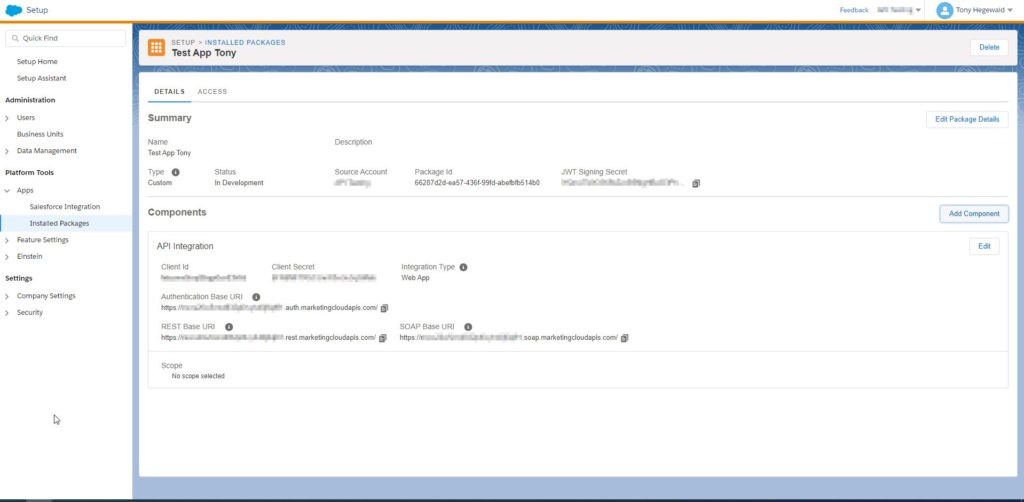Copy the JWT Signing Secret
1024x502 pixels.
[696, 183]
